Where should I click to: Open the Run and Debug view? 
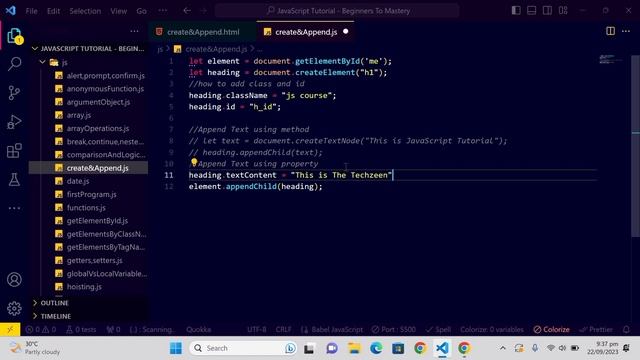pyautogui.click(x=14, y=122)
